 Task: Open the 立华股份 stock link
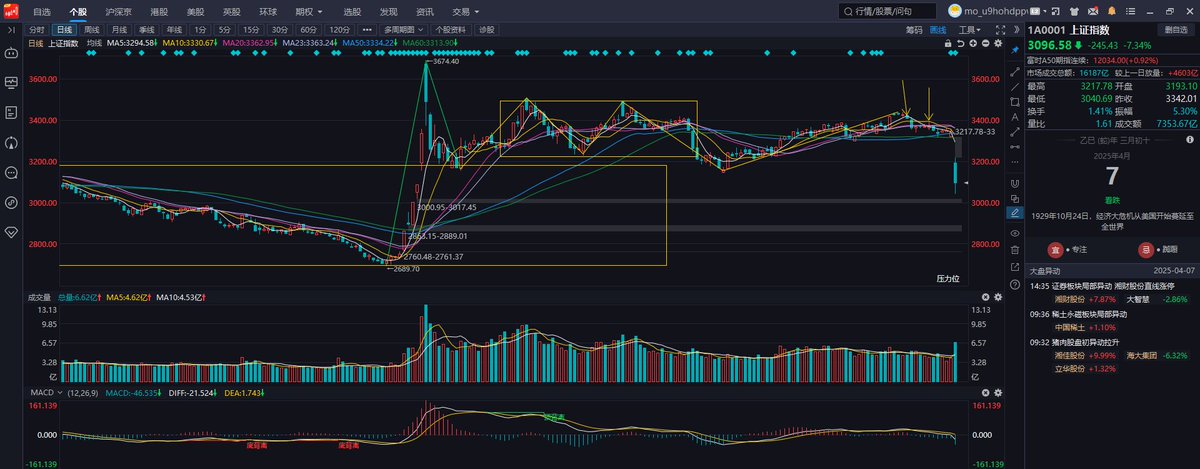click(1069, 368)
